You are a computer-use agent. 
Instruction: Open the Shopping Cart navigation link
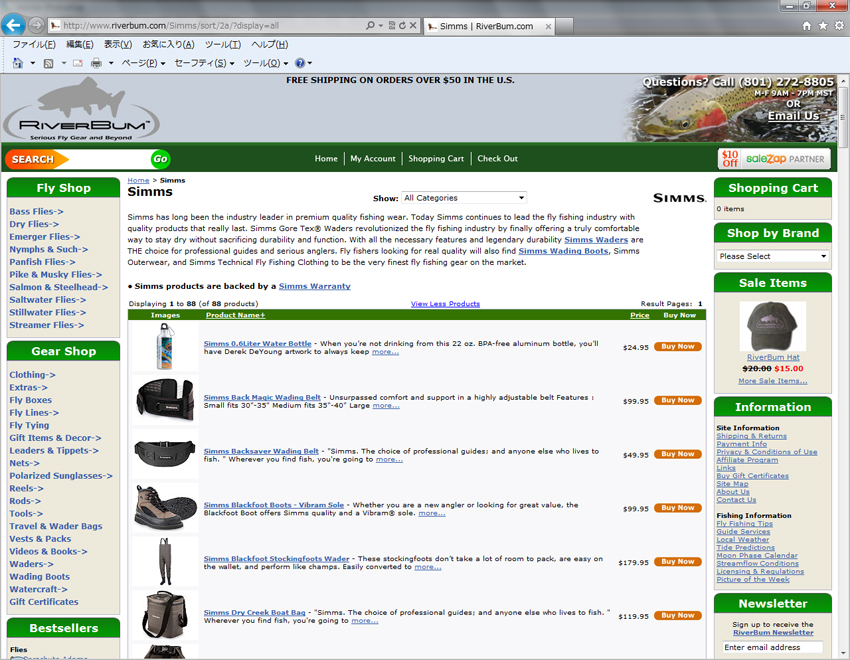click(x=436, y=159)
